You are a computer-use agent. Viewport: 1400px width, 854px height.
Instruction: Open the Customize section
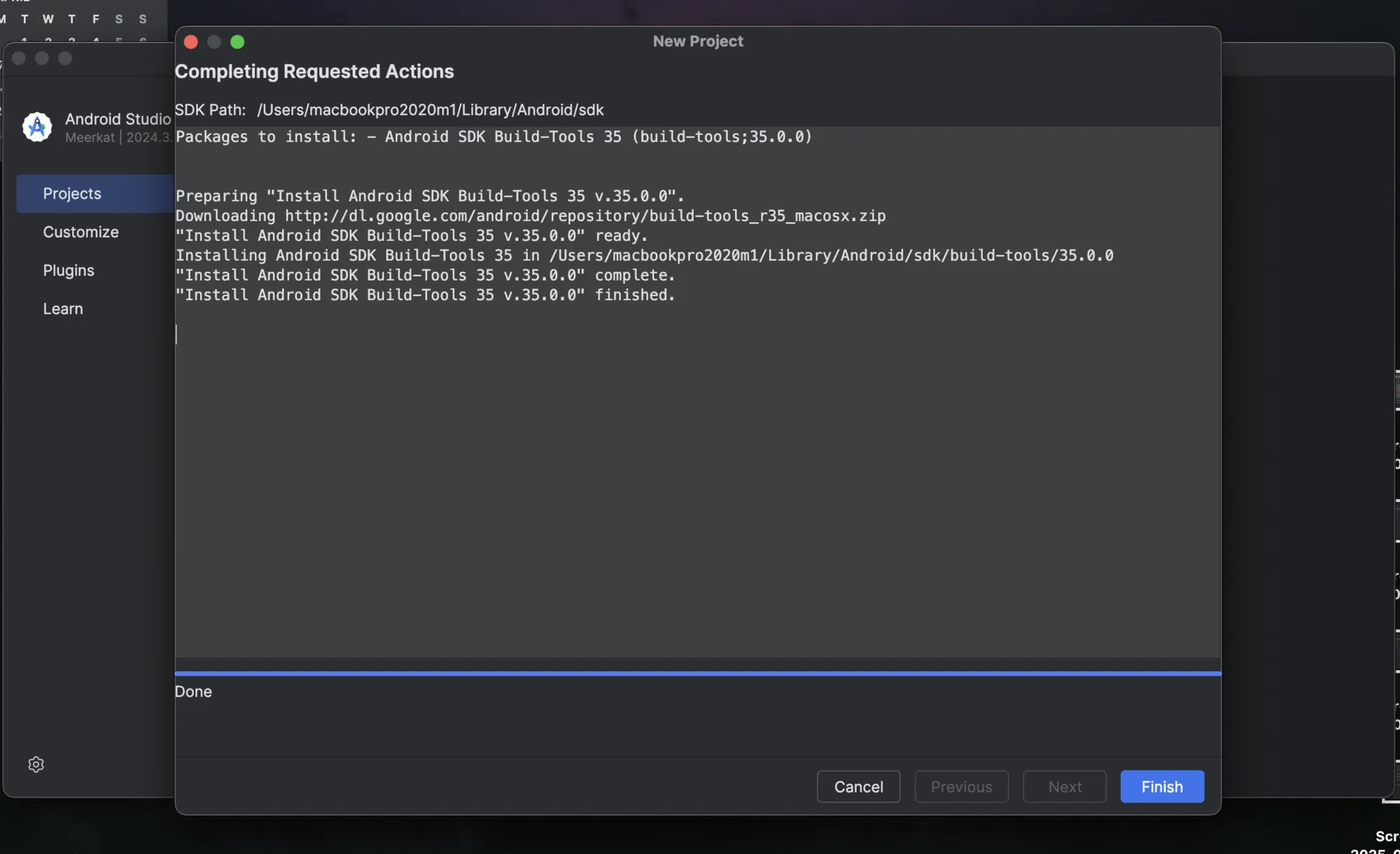coord(81,232)
